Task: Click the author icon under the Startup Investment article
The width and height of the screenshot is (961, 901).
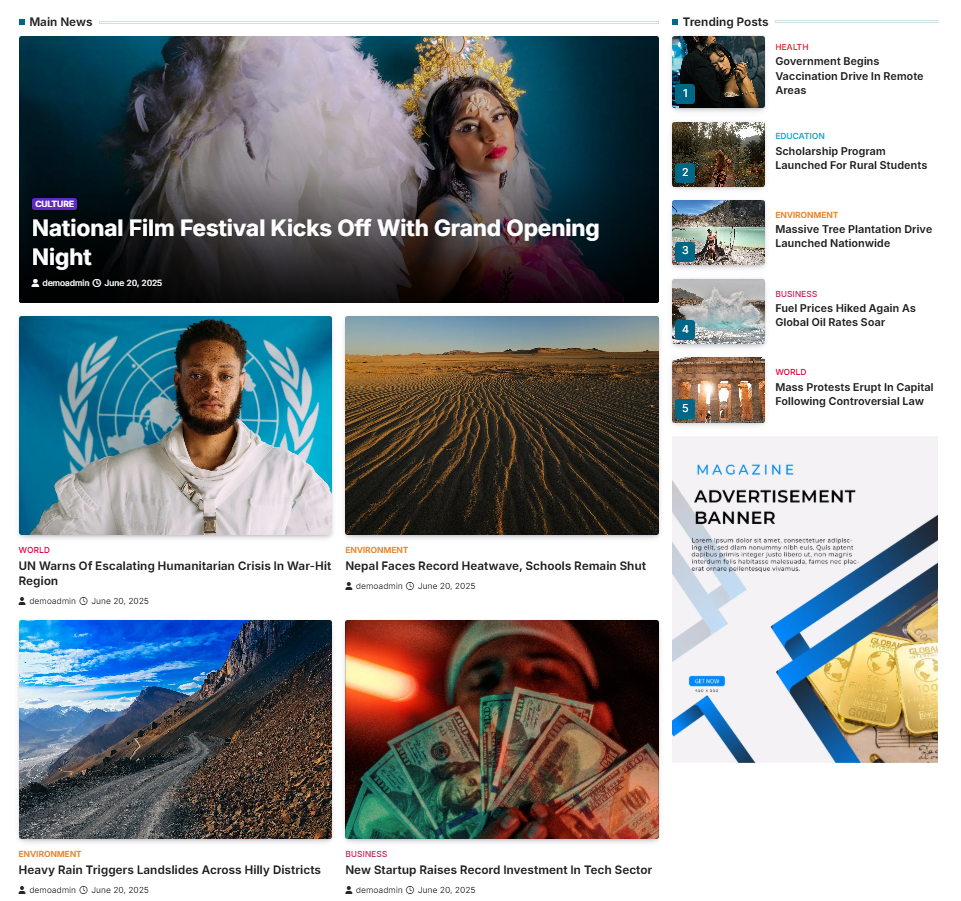Action: [x=349, y=891]
